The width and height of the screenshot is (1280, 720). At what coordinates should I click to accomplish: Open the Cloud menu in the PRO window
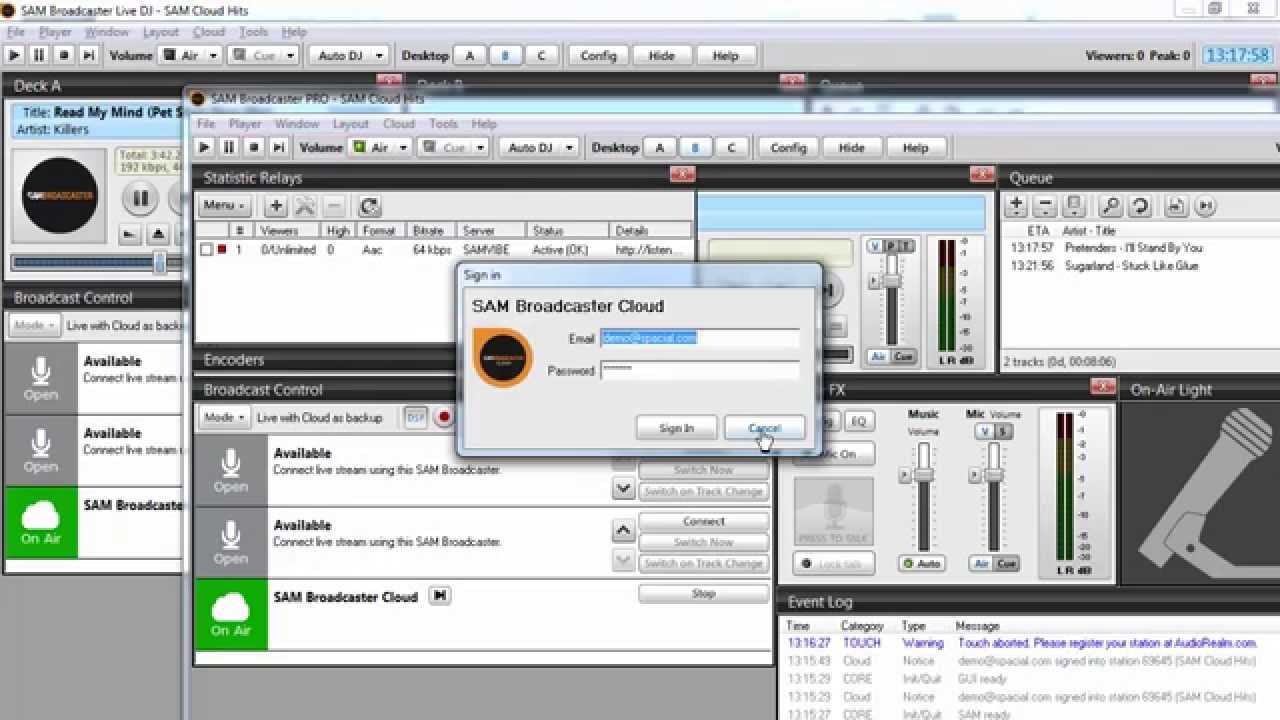(398, 124)
